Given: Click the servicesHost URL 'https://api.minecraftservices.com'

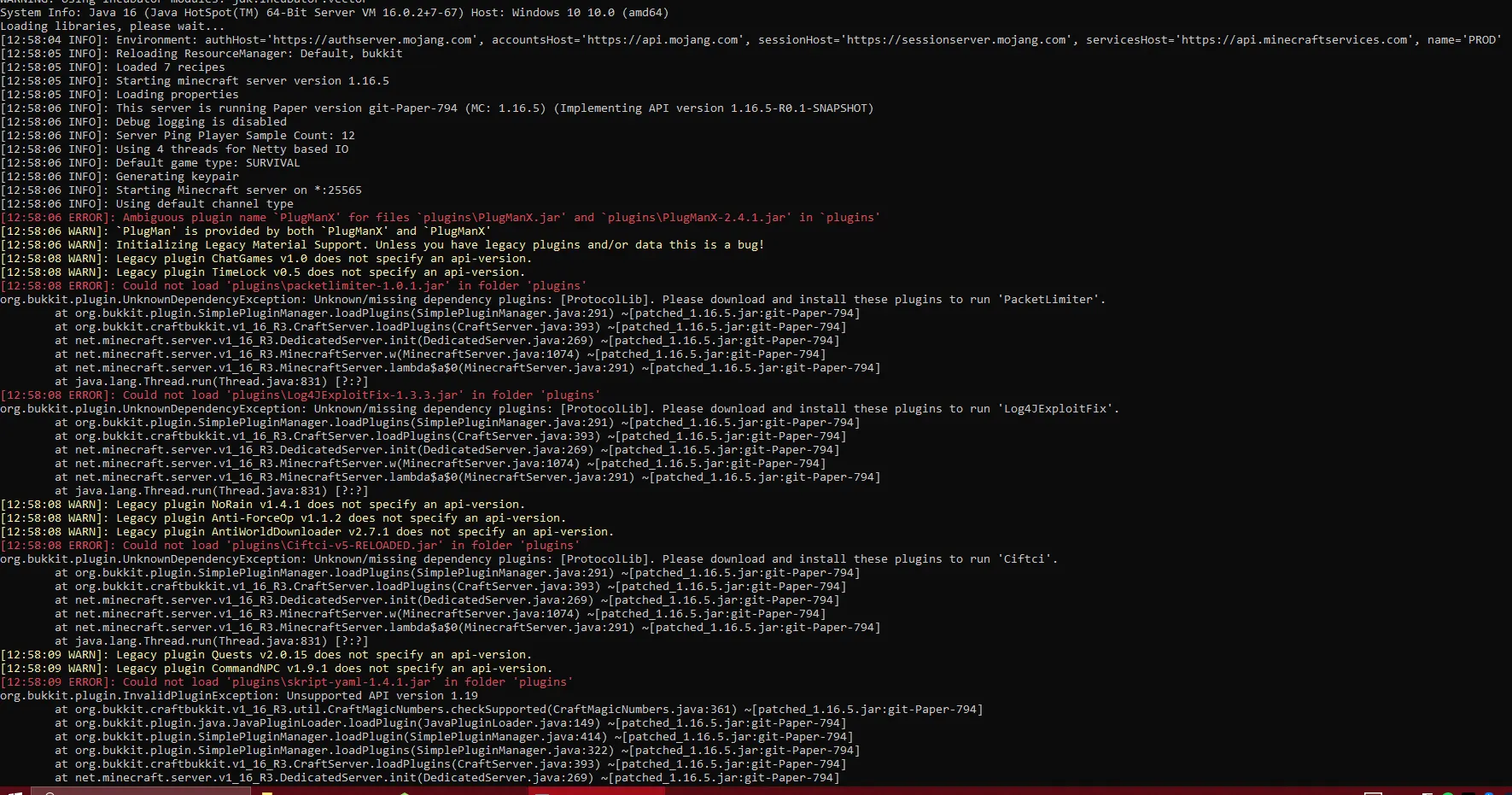Looking at the screenshot, I should pos(1294,40).
